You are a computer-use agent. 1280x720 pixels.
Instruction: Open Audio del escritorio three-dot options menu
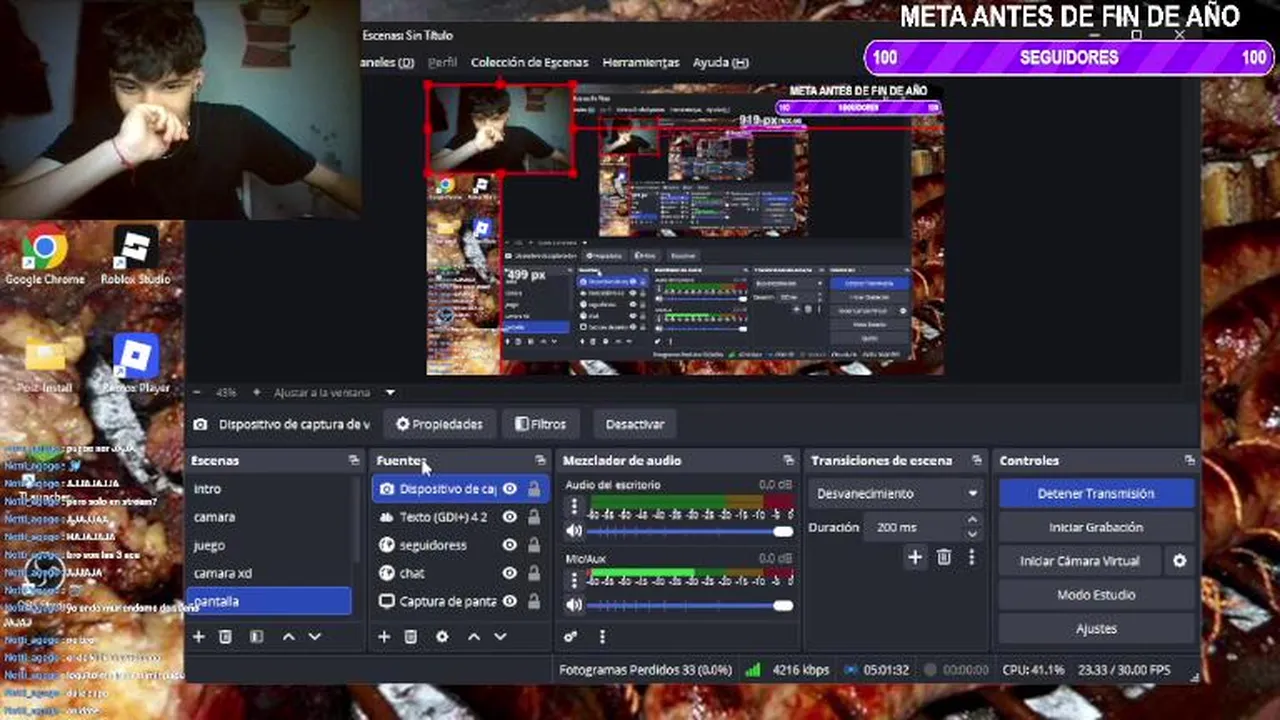(x=574, y=507)
